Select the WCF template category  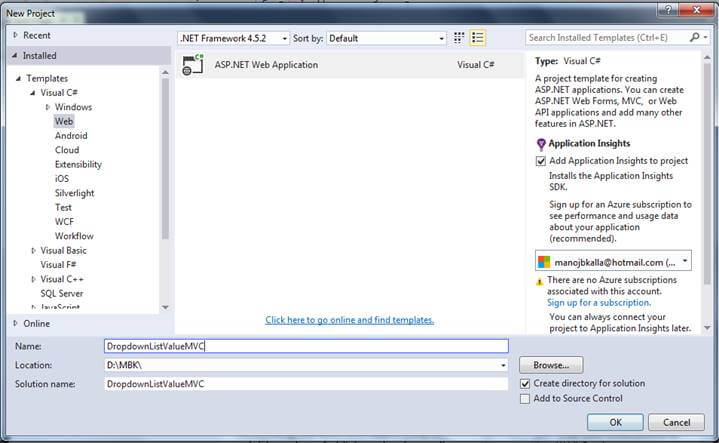64,222
